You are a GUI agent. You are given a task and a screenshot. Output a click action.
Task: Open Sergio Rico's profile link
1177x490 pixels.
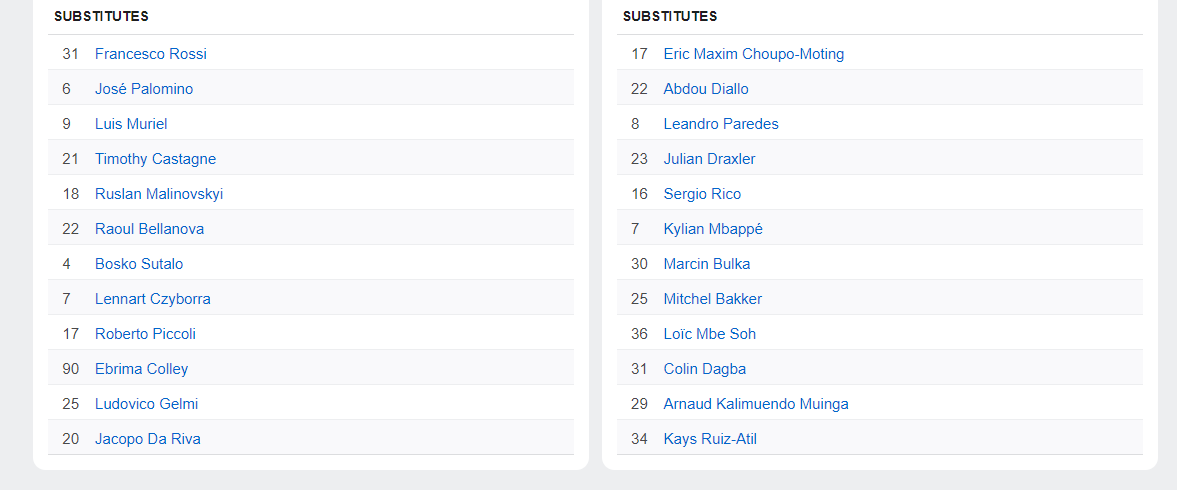click(x=702, y=194)
